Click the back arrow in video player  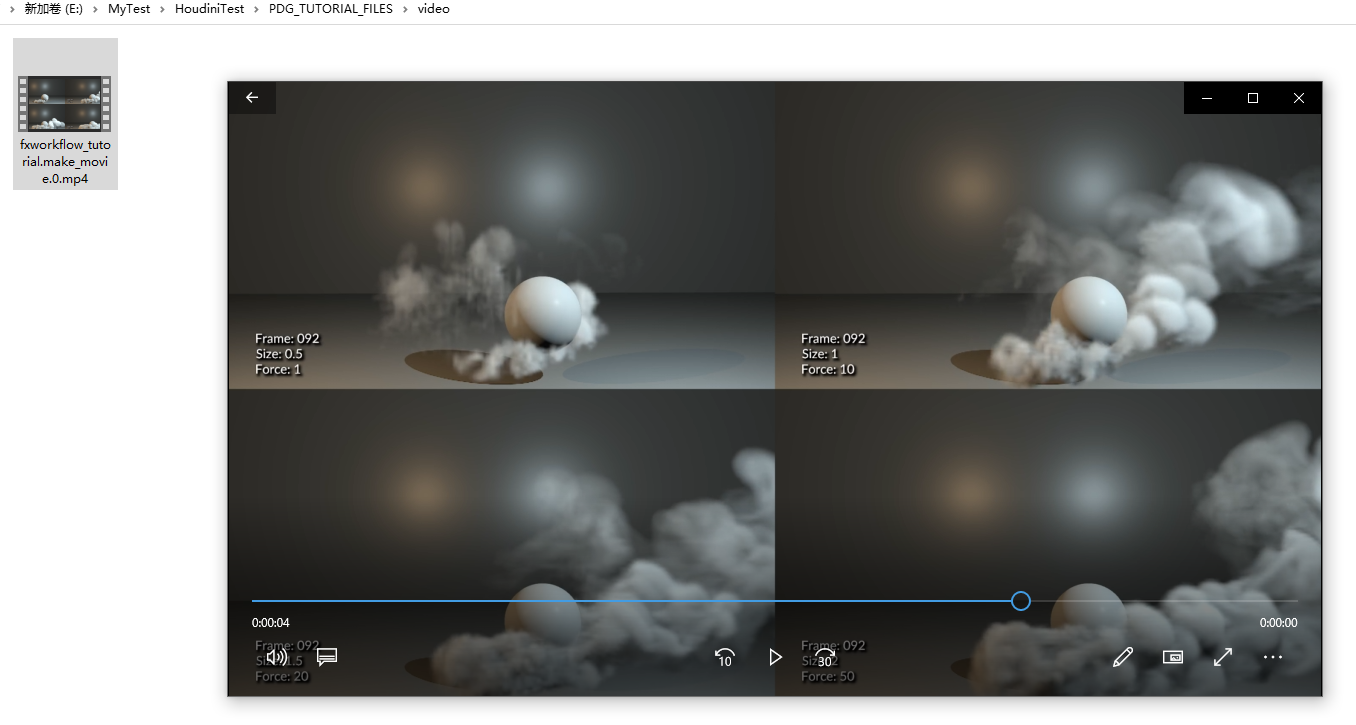click(252, 98)
